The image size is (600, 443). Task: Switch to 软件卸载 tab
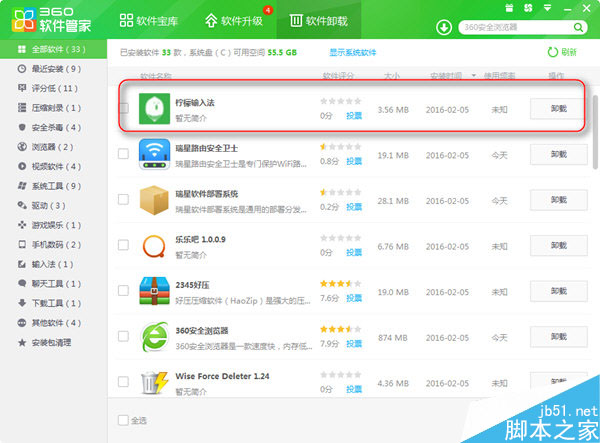(x=319, y=20)
